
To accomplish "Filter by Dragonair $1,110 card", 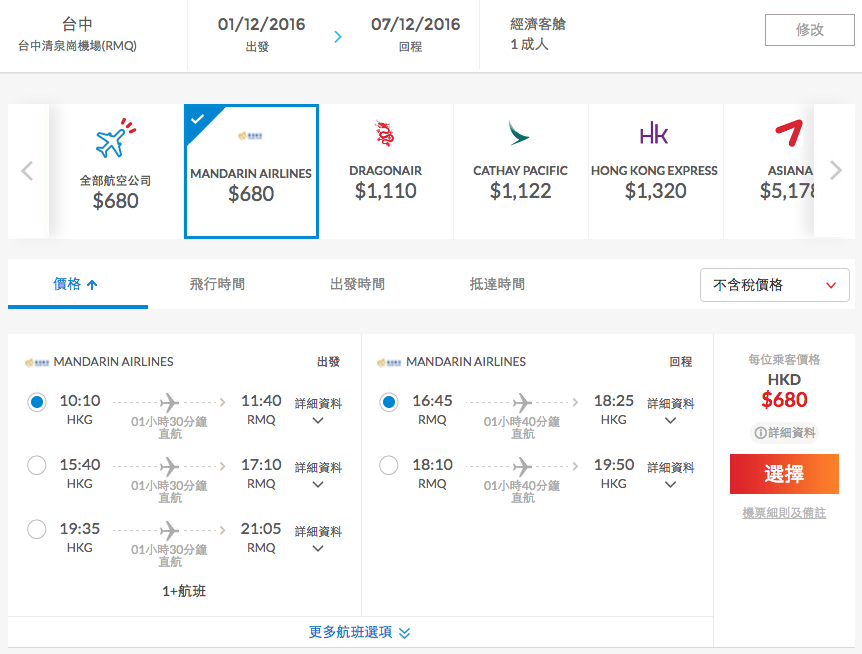I will click(x=385, y=171).
